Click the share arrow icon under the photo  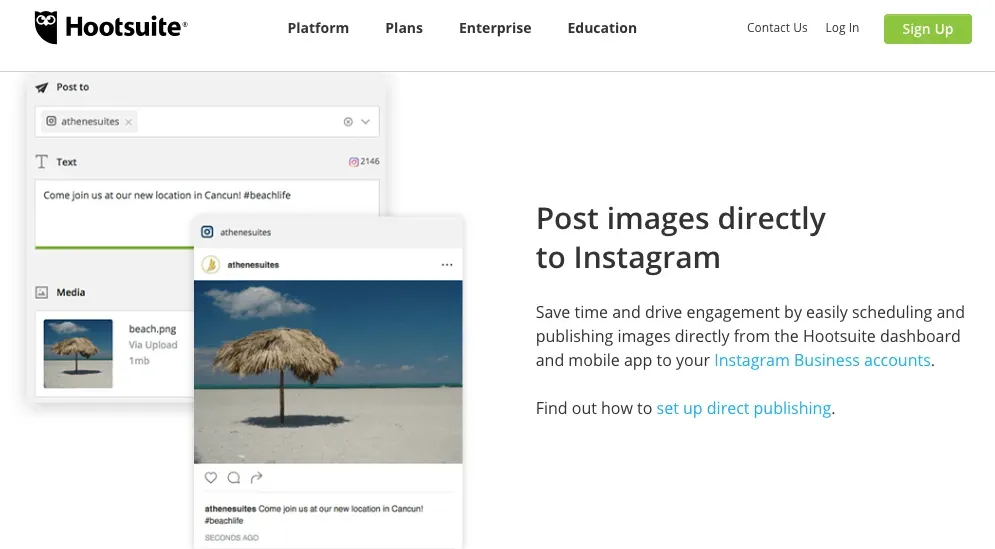tap(256, 478)
